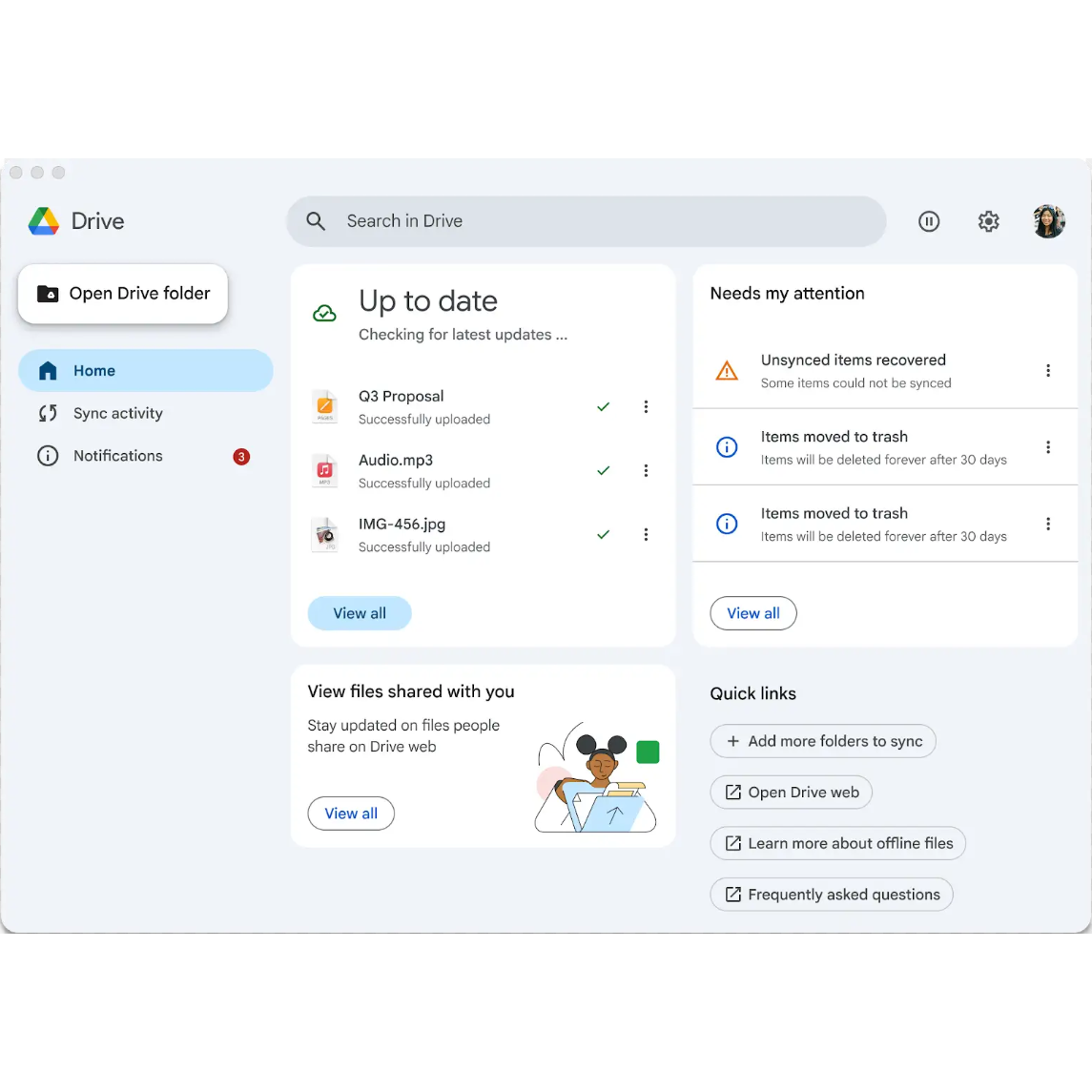Image resolution: width=1092 pixels, height=1092 pixels.
Task: Click the green cloud sync status icon
Action: click(324, 314)
